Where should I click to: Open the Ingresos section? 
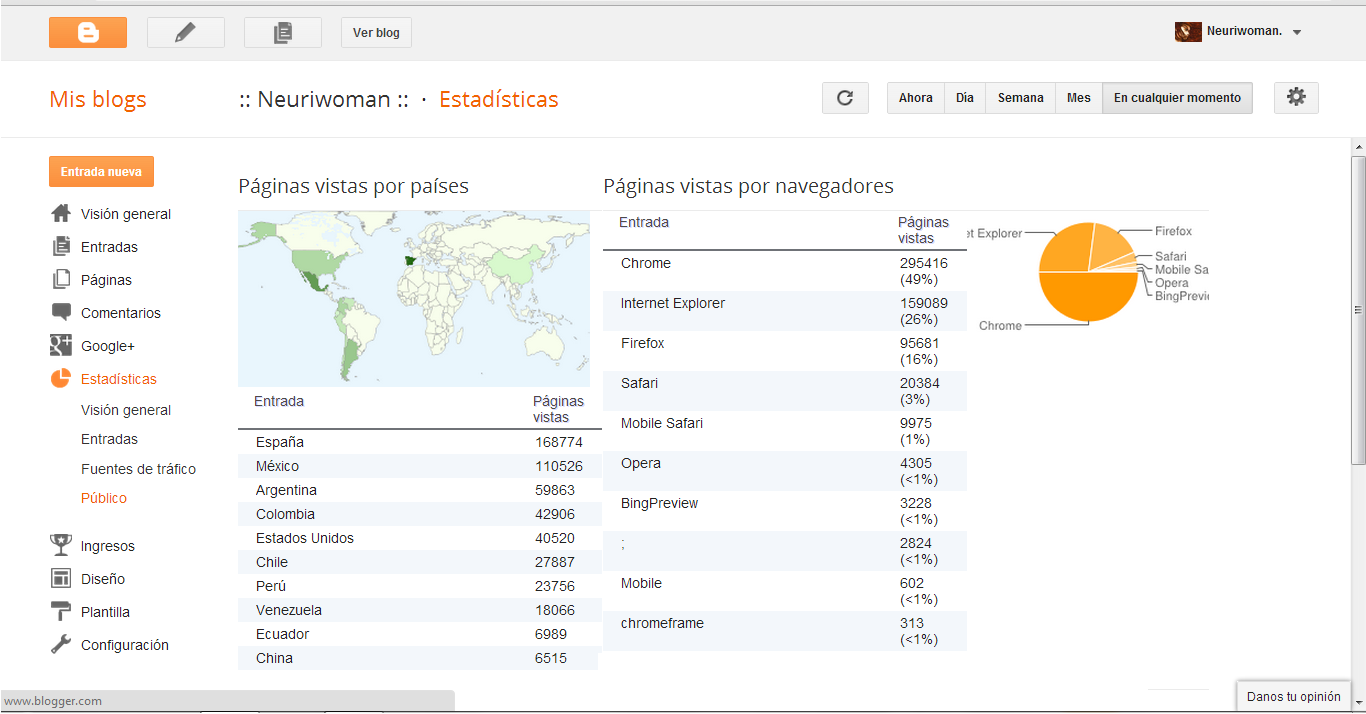click(108, 546)
